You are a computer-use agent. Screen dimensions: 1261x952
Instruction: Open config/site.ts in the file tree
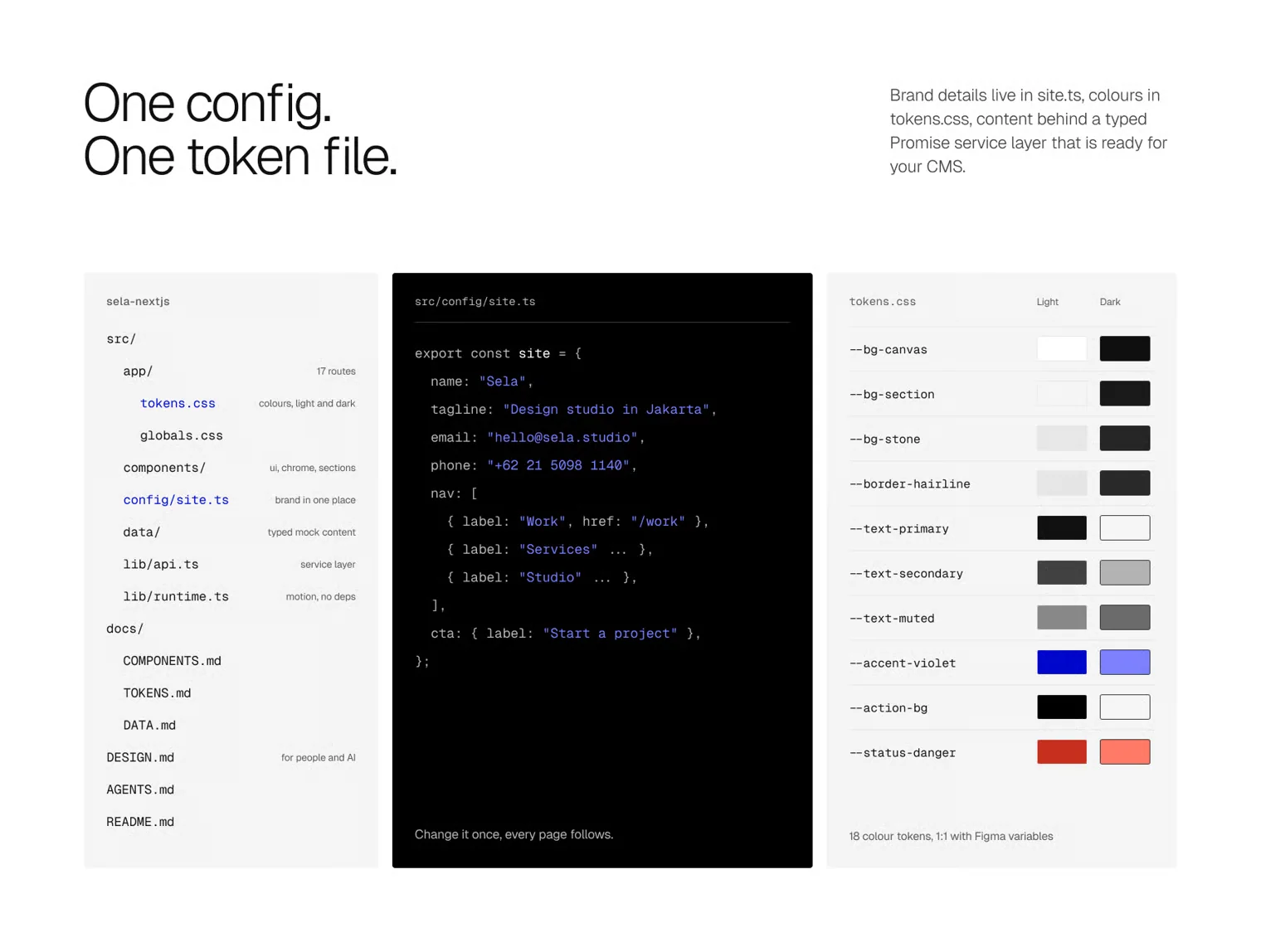pyautogui.click(x=176, y=500)
